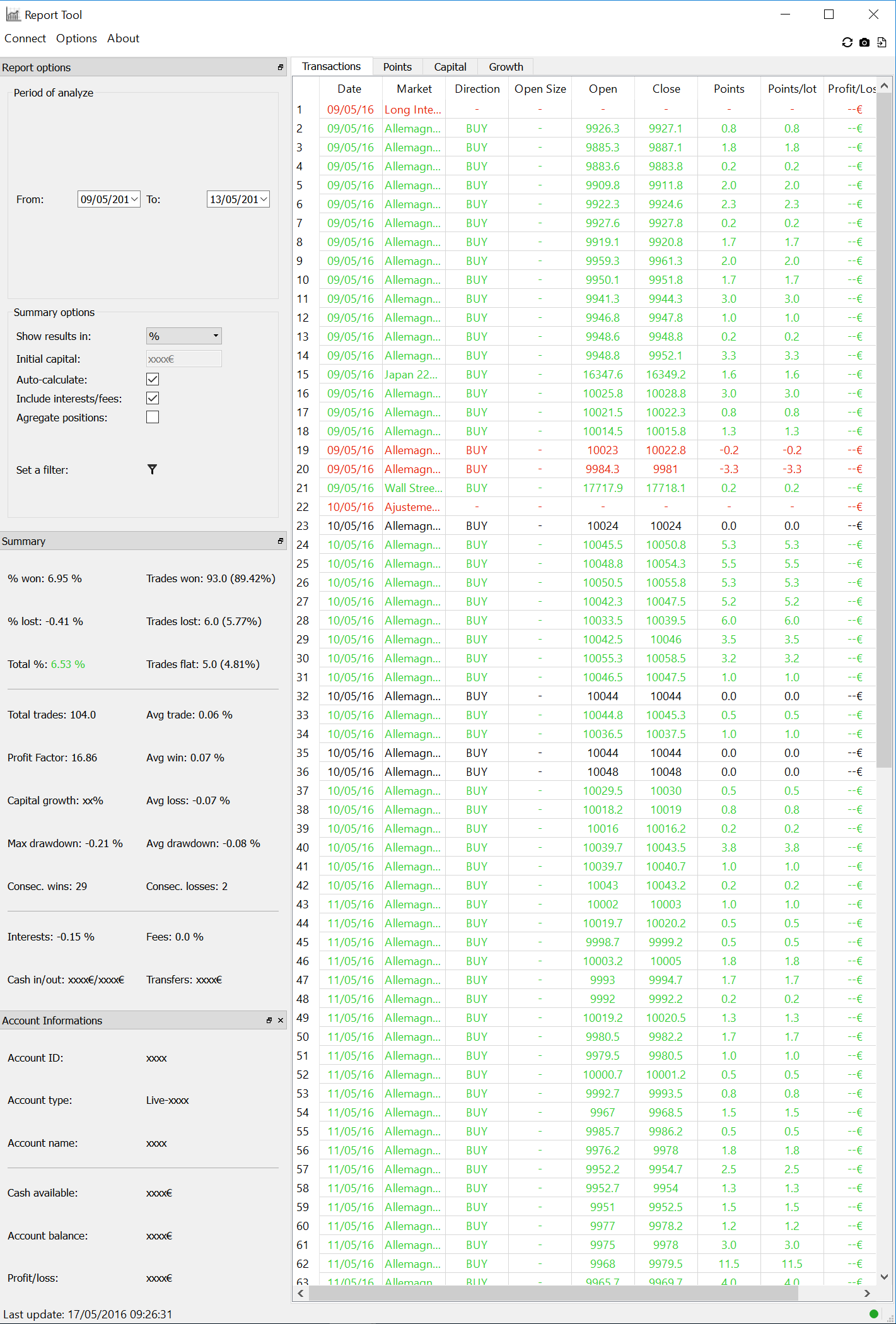The height and width of the screenshot is (1324, 896).
Task: Click the Trades won: 93.0 (89.42%) text
Action: [211, 578]
